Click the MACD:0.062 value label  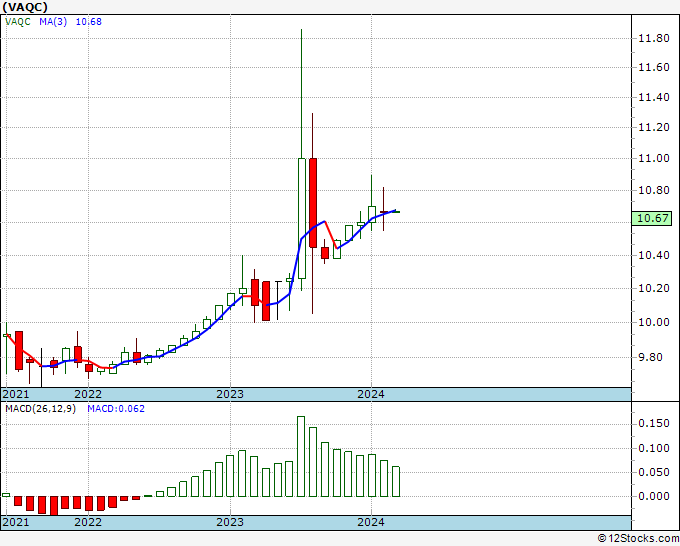[x=116, y=409]
